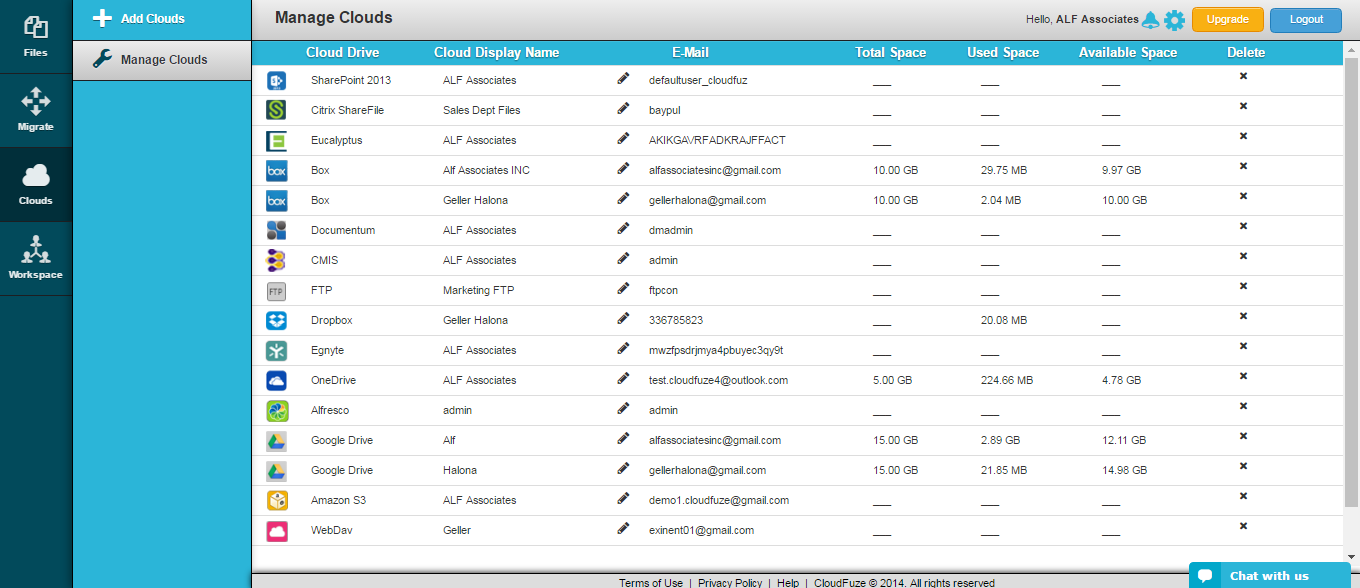Delete the Dropbox cloud
This screenshot has height=588, width=1360.
coord(1244,316)
